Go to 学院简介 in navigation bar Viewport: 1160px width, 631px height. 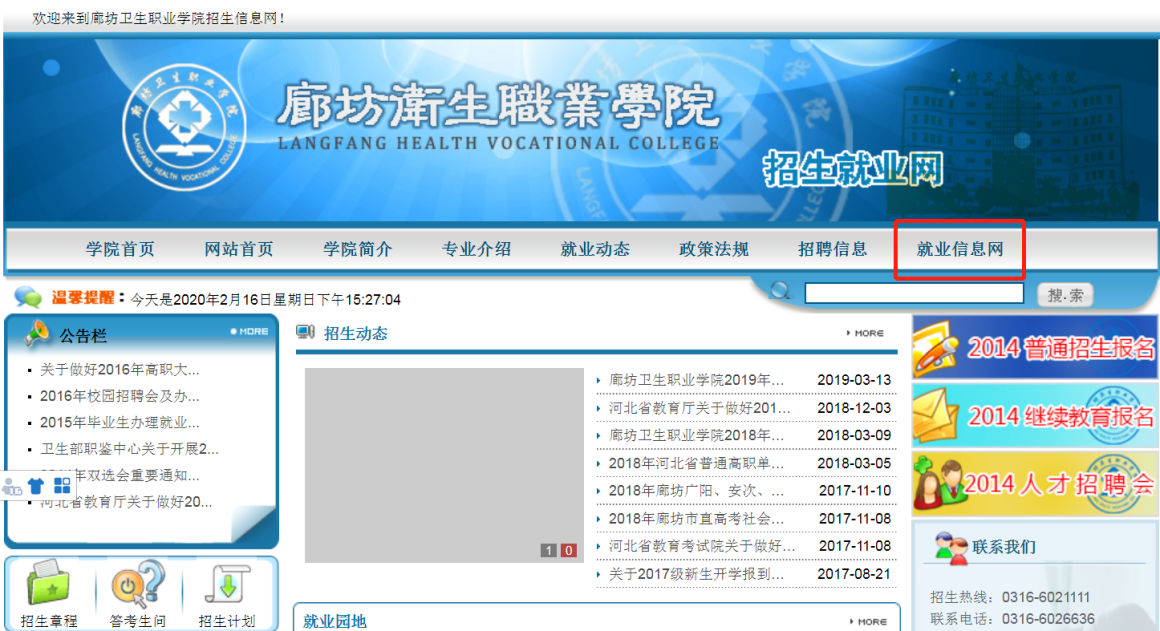pos(358,249)
